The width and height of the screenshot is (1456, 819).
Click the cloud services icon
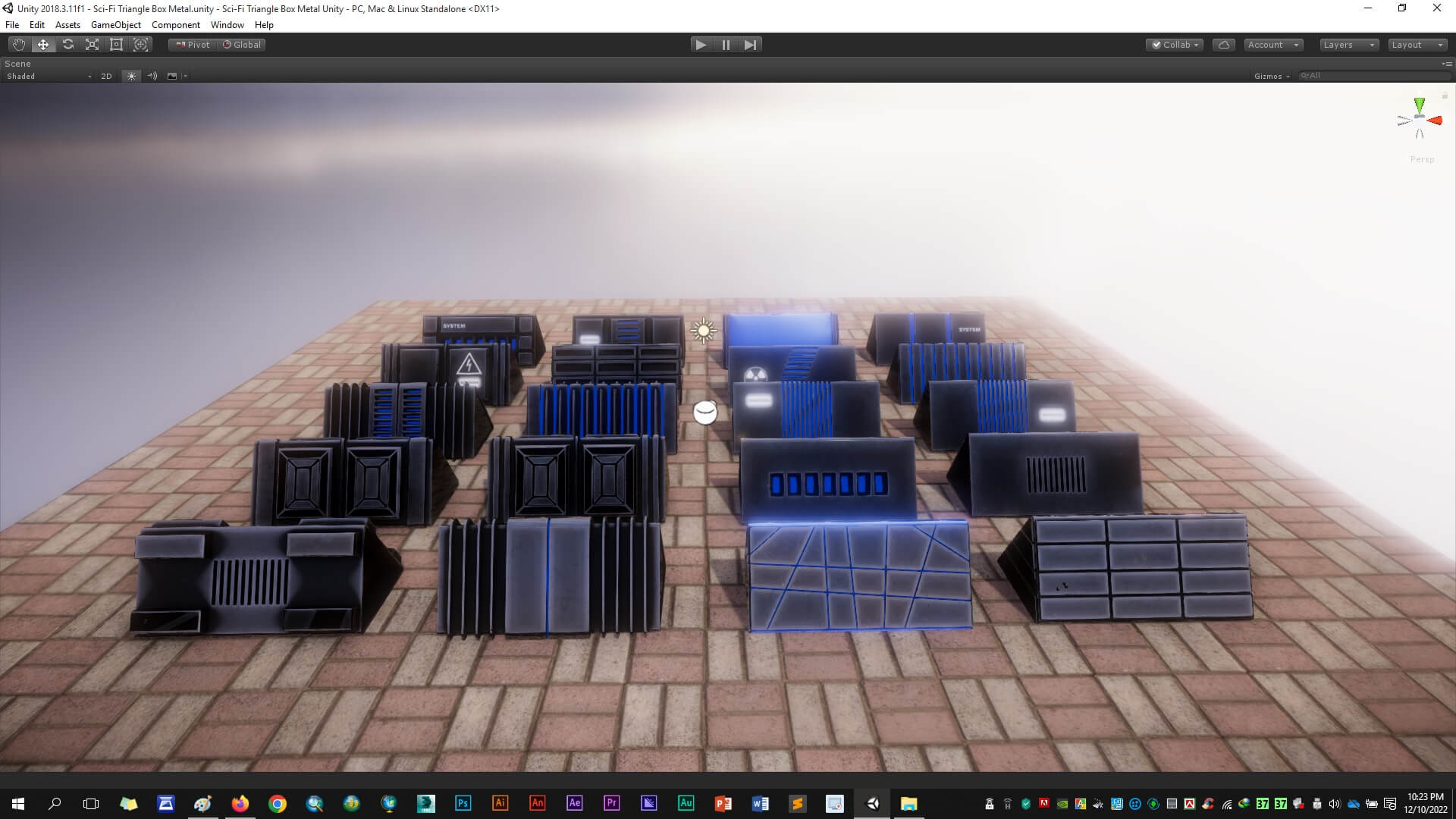click(1223, 45)
